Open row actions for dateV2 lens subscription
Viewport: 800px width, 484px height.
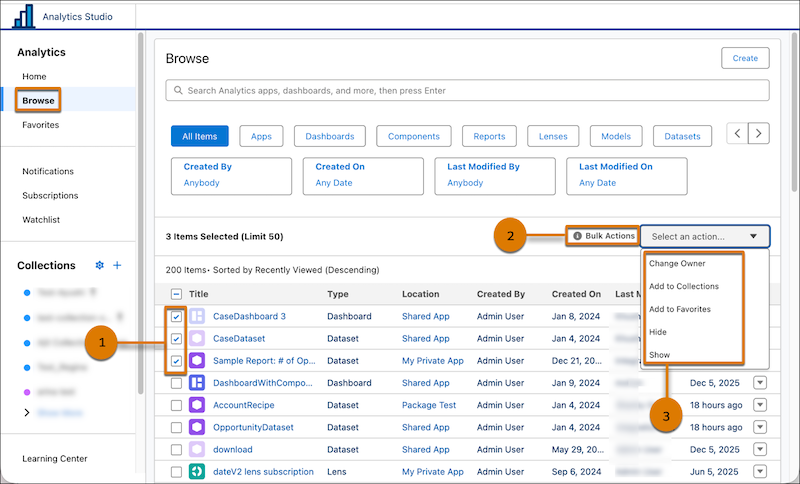point(760,471)
